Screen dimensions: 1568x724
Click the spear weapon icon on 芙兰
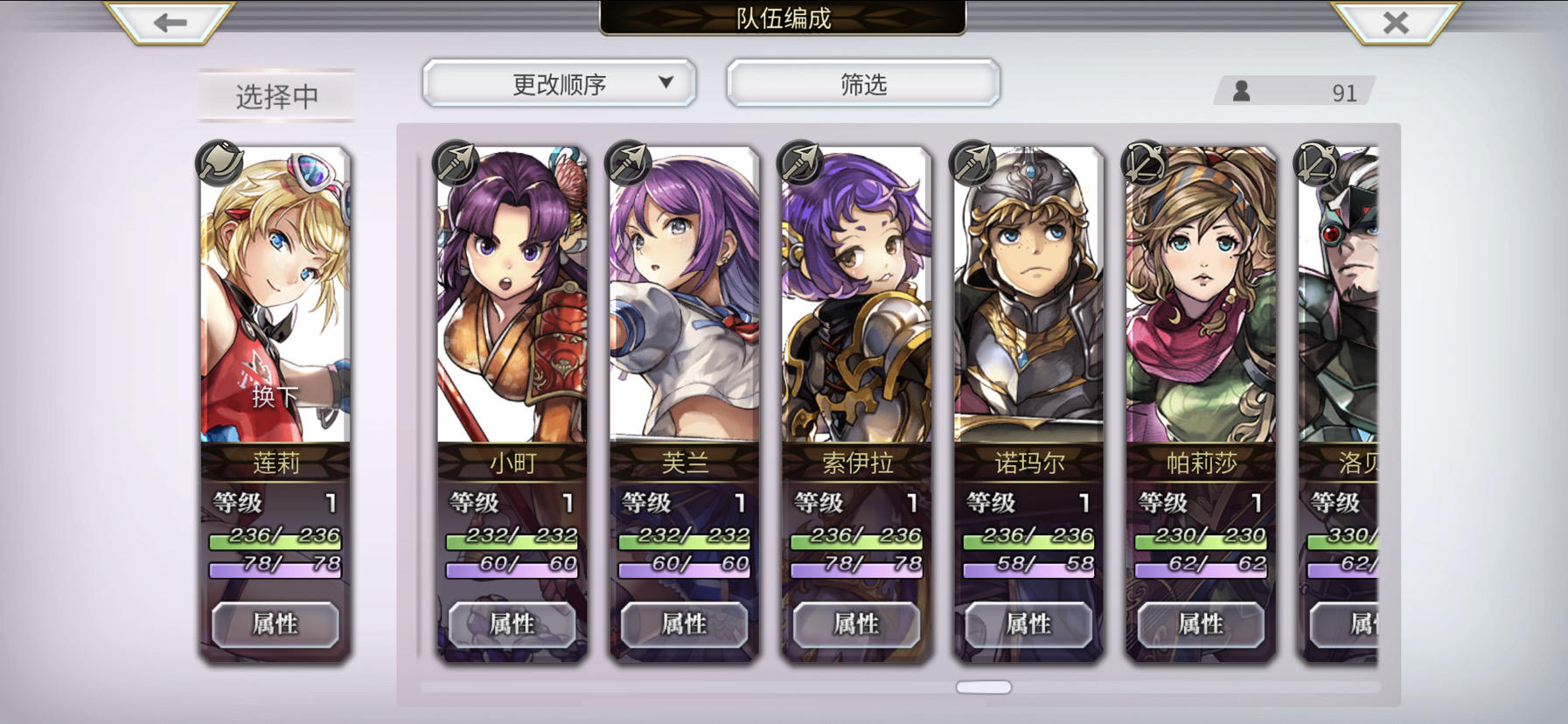(x=628, y=163)
